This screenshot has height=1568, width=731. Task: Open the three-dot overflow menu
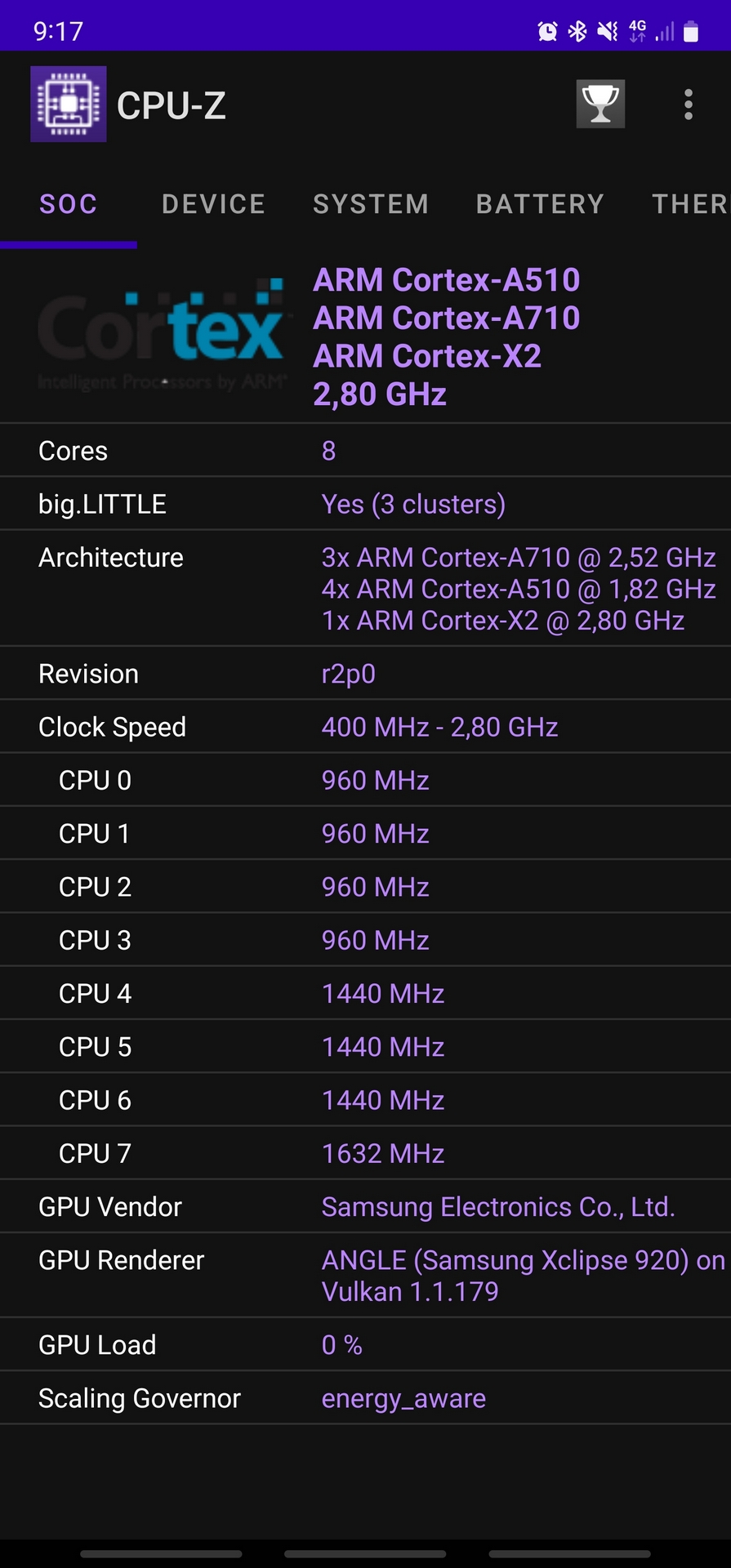point(689,105)
